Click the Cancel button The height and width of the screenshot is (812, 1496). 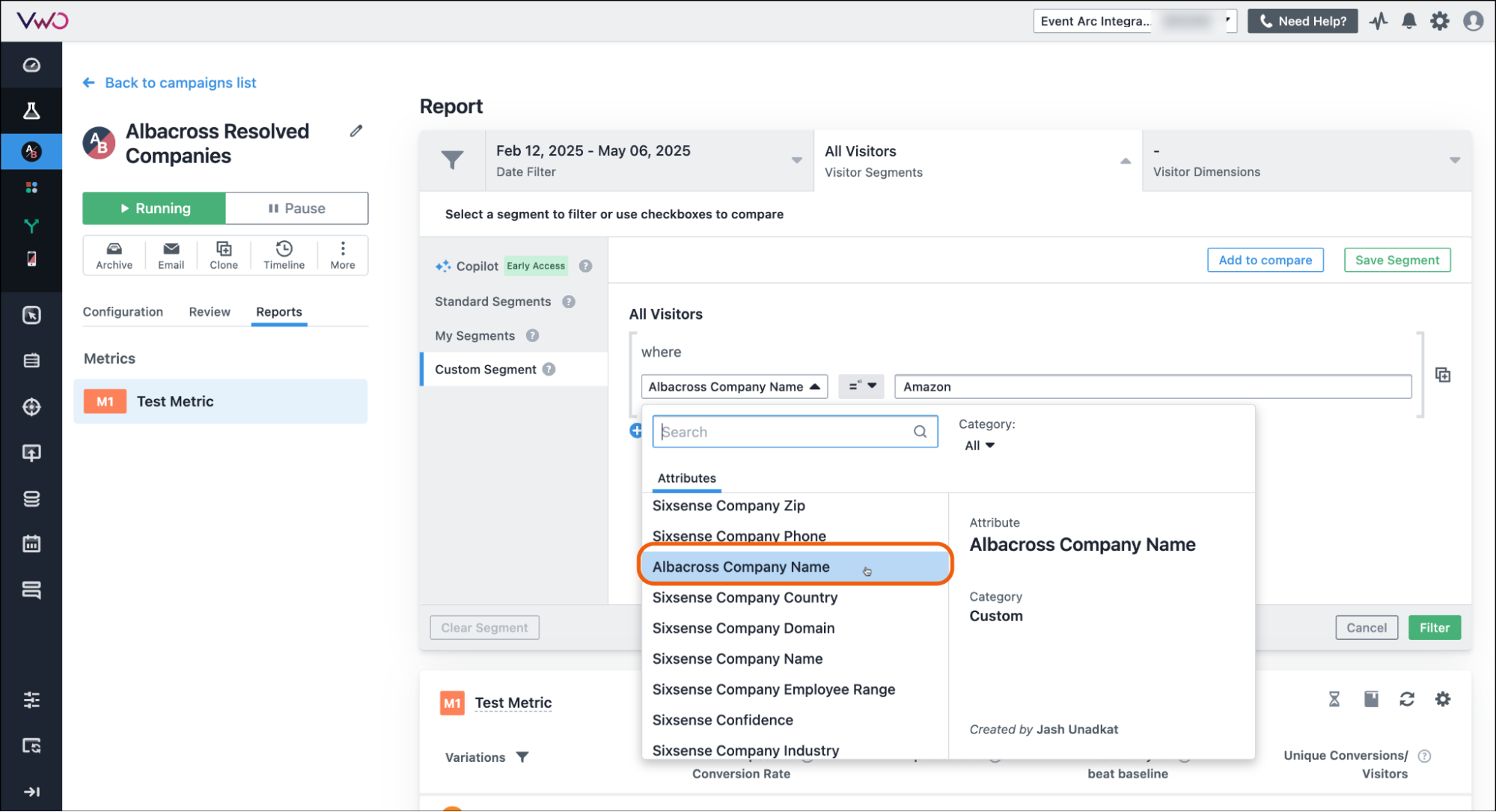[1366, 628]
